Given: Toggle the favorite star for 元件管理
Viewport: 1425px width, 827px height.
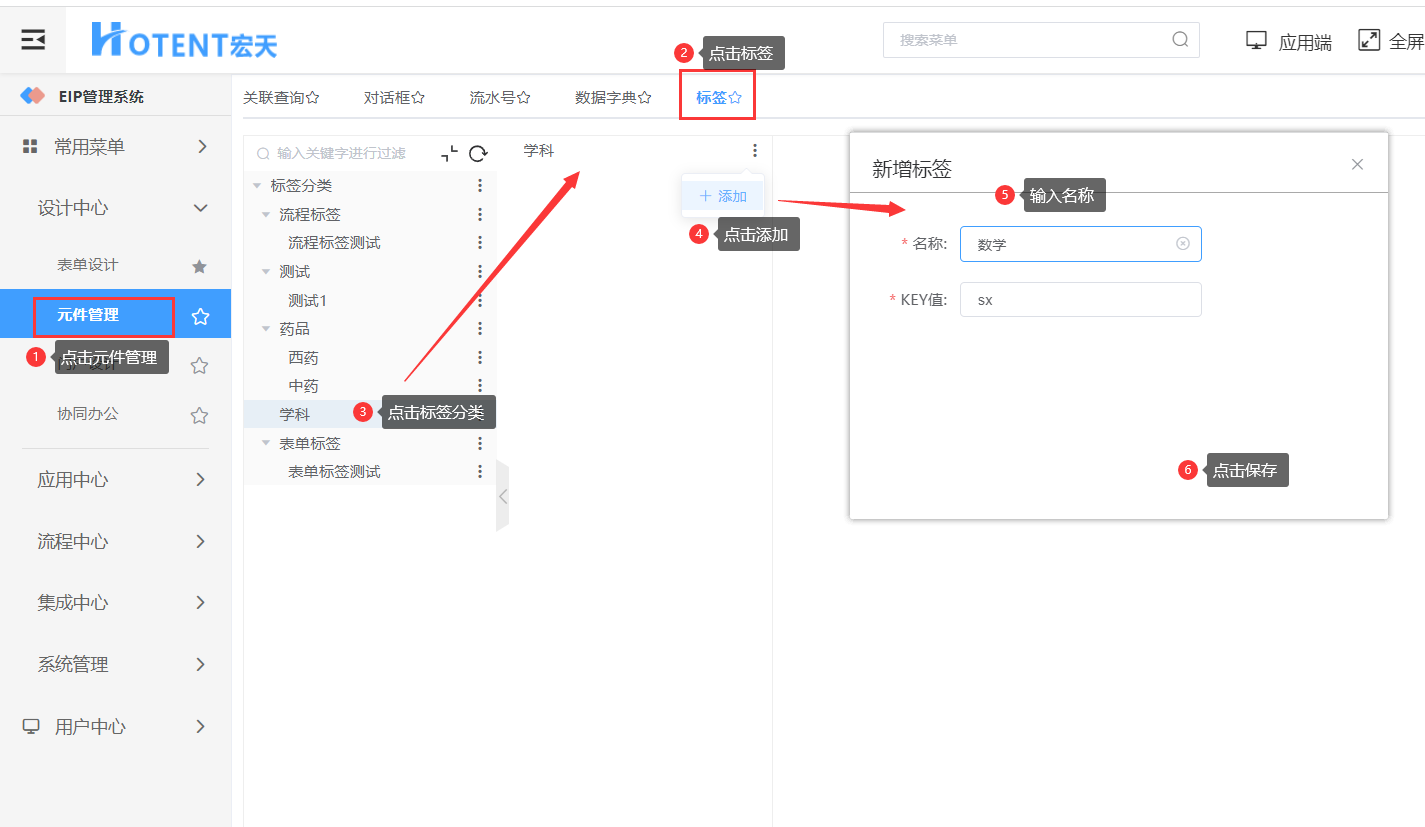Looking at the screenshot, I should pos(200,316).
